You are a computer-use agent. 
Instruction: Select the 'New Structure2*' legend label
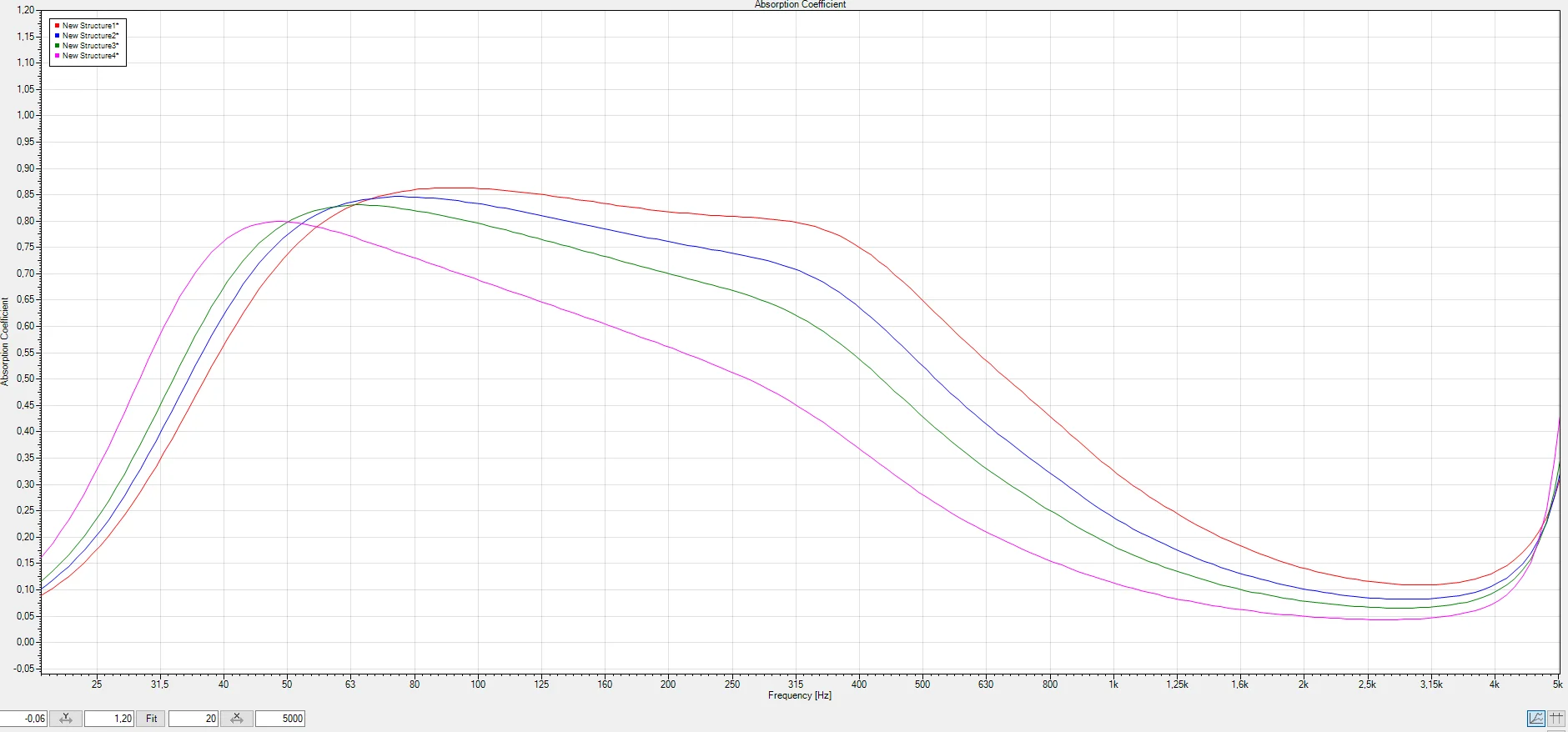coord(91,36)
